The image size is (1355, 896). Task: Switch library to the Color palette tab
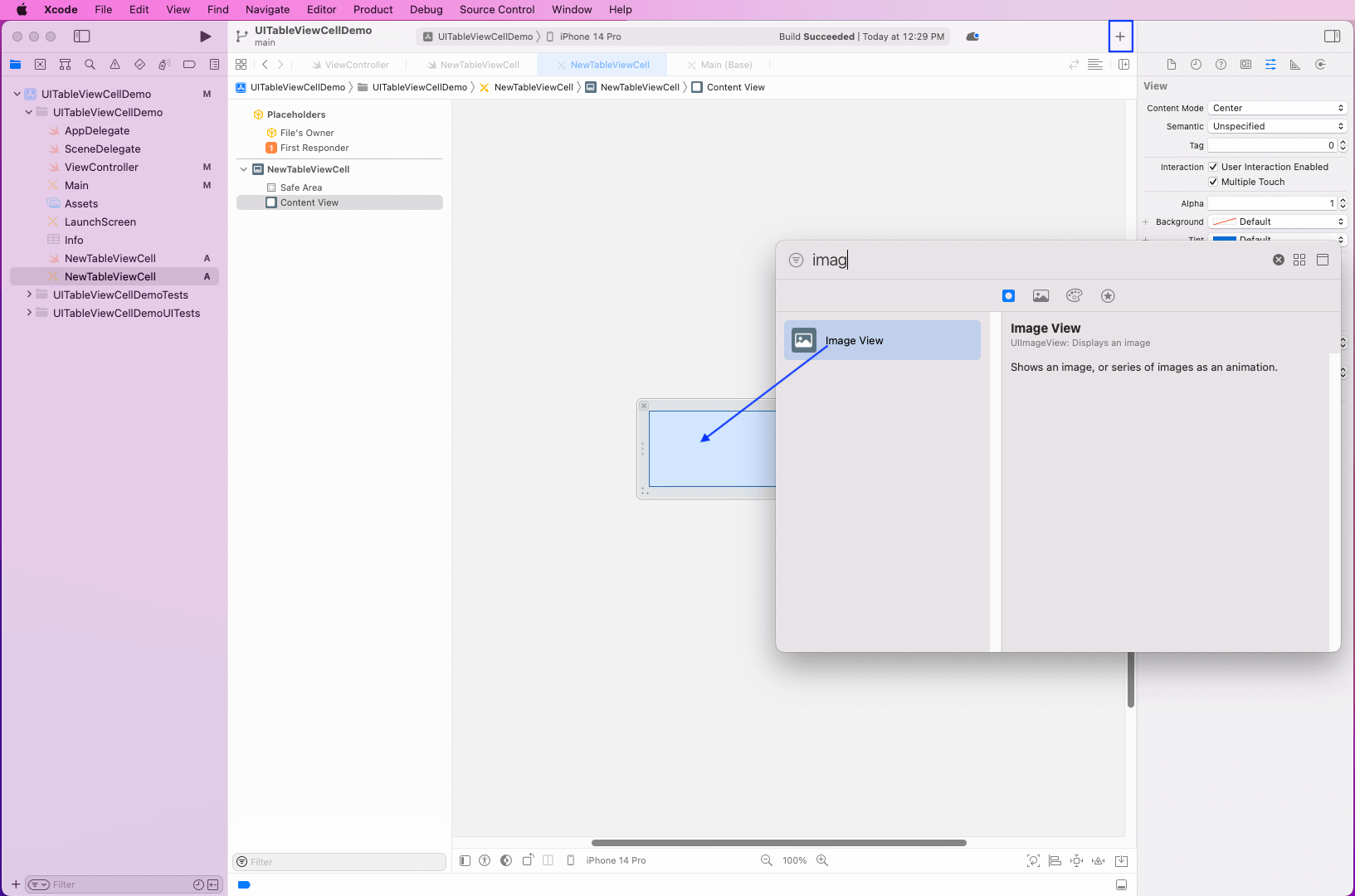[1074, 296]
